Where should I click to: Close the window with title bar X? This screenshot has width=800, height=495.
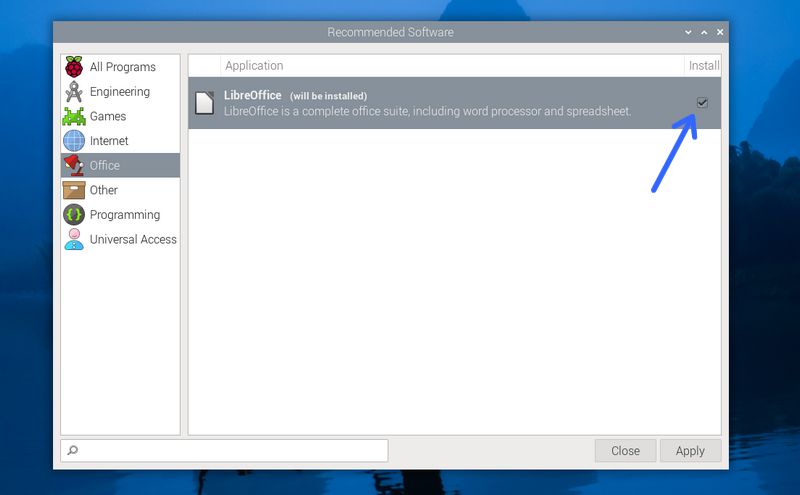click(x=720, y=32)
